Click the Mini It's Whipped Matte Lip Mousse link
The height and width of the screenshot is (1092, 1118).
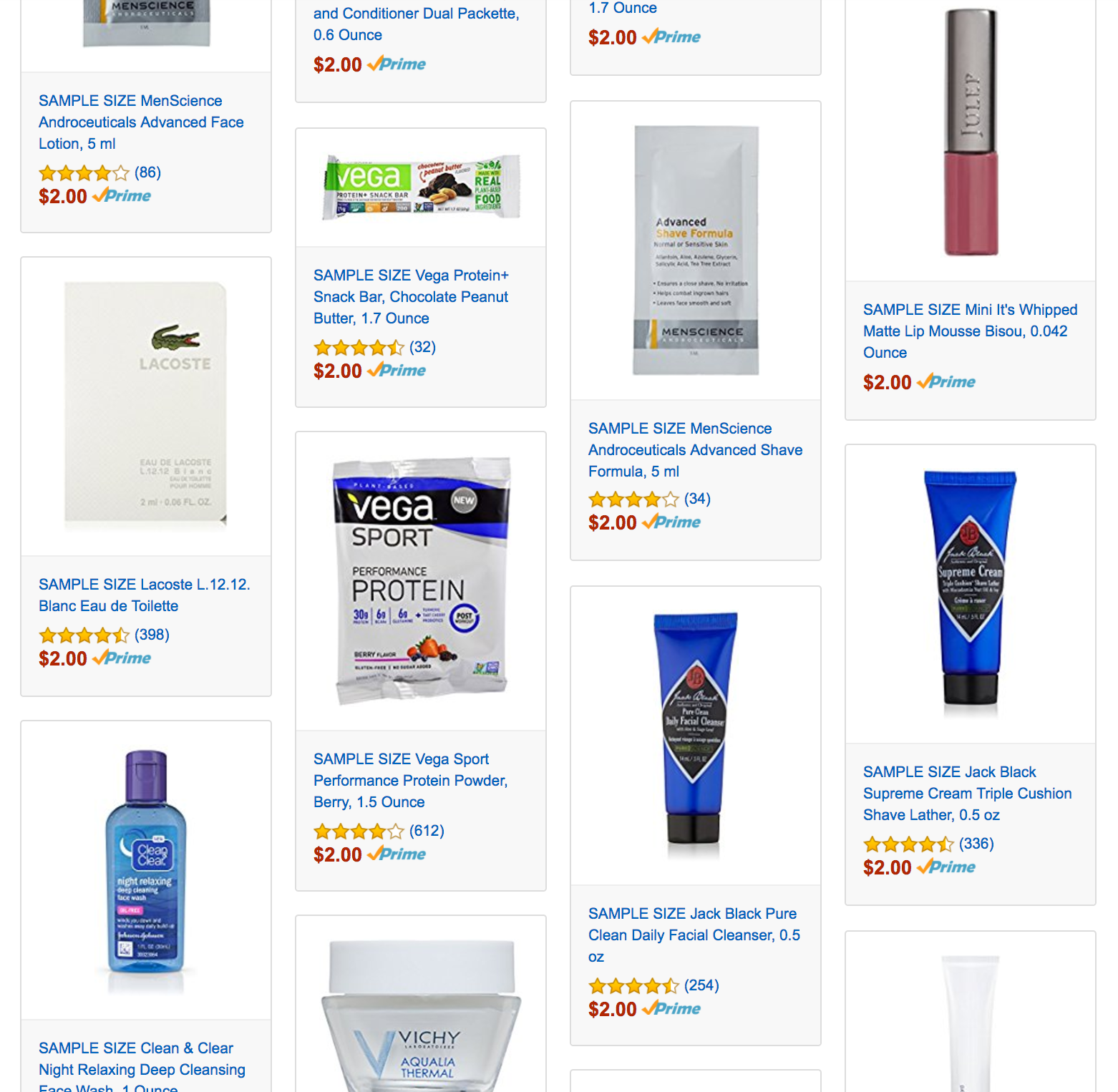coord(971,331)
